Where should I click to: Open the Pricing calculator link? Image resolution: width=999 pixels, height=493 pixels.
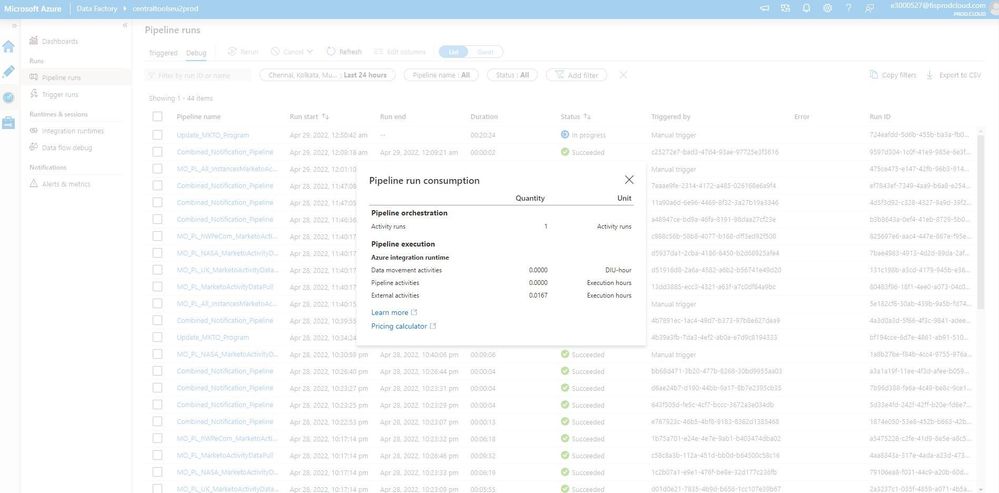(403, 325)
